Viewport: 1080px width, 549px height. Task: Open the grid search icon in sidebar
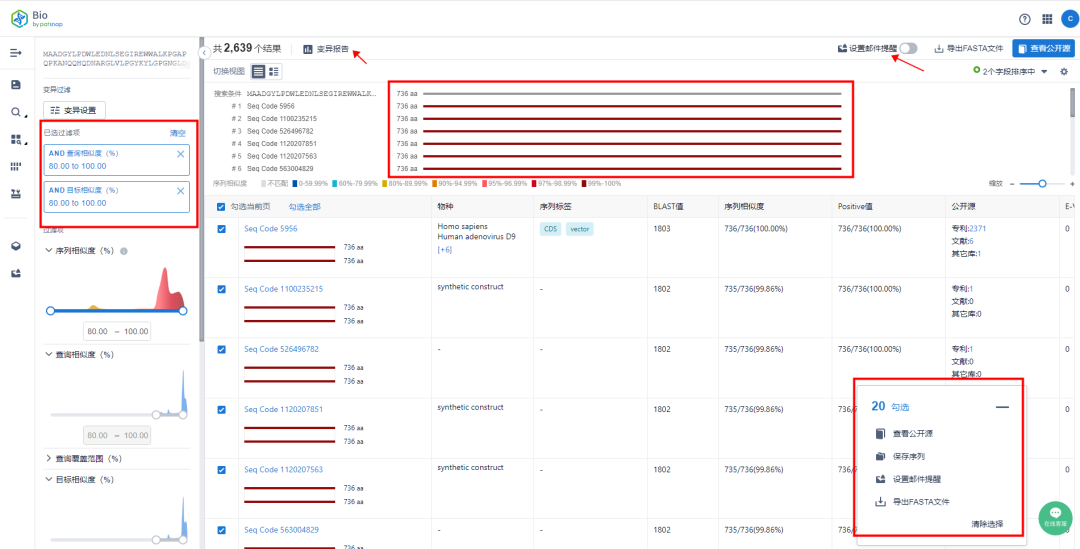16,139
